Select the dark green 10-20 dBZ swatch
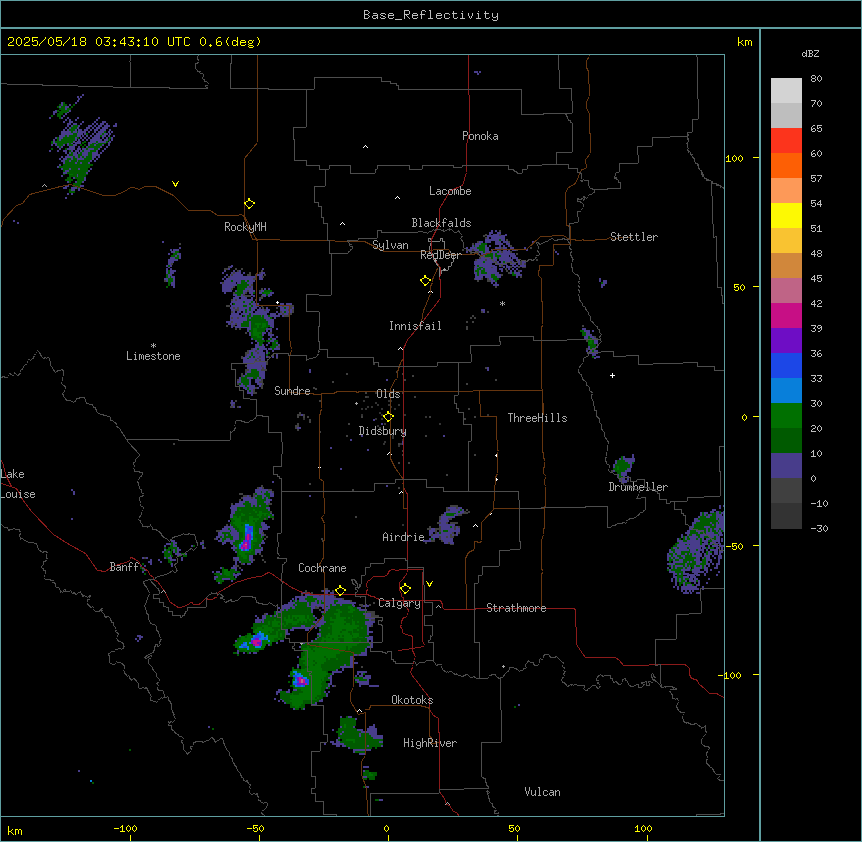862x842 pixels. (x=786, y=441)
